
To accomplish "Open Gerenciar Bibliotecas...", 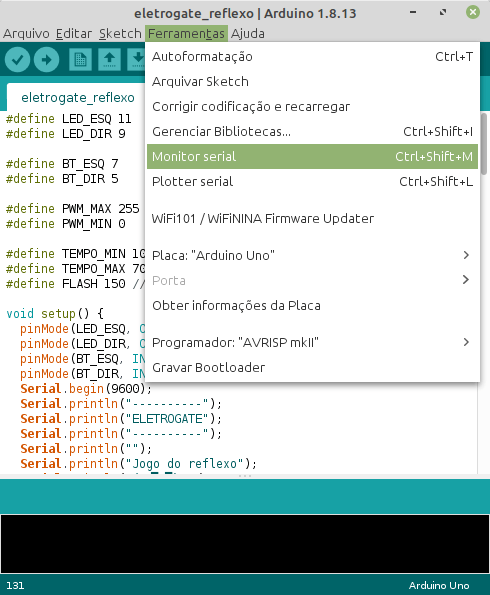I will pos(312,132).
